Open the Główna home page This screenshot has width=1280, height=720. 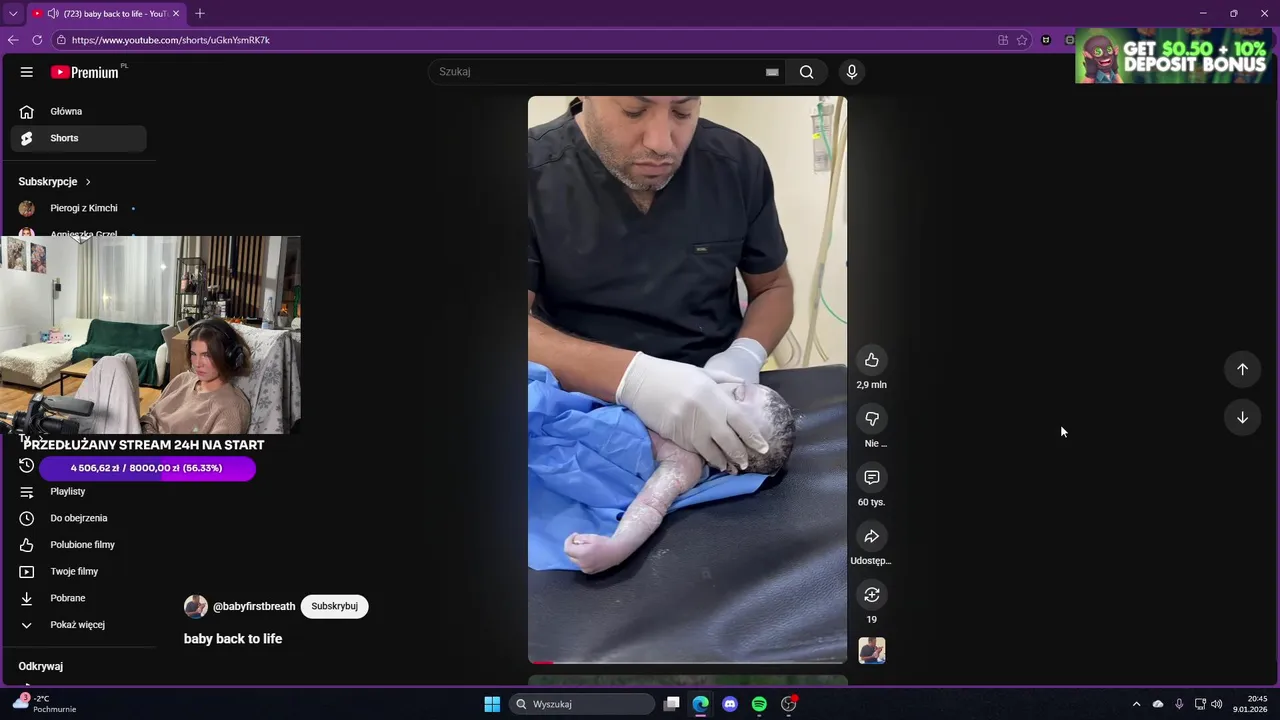coord(78,112)
